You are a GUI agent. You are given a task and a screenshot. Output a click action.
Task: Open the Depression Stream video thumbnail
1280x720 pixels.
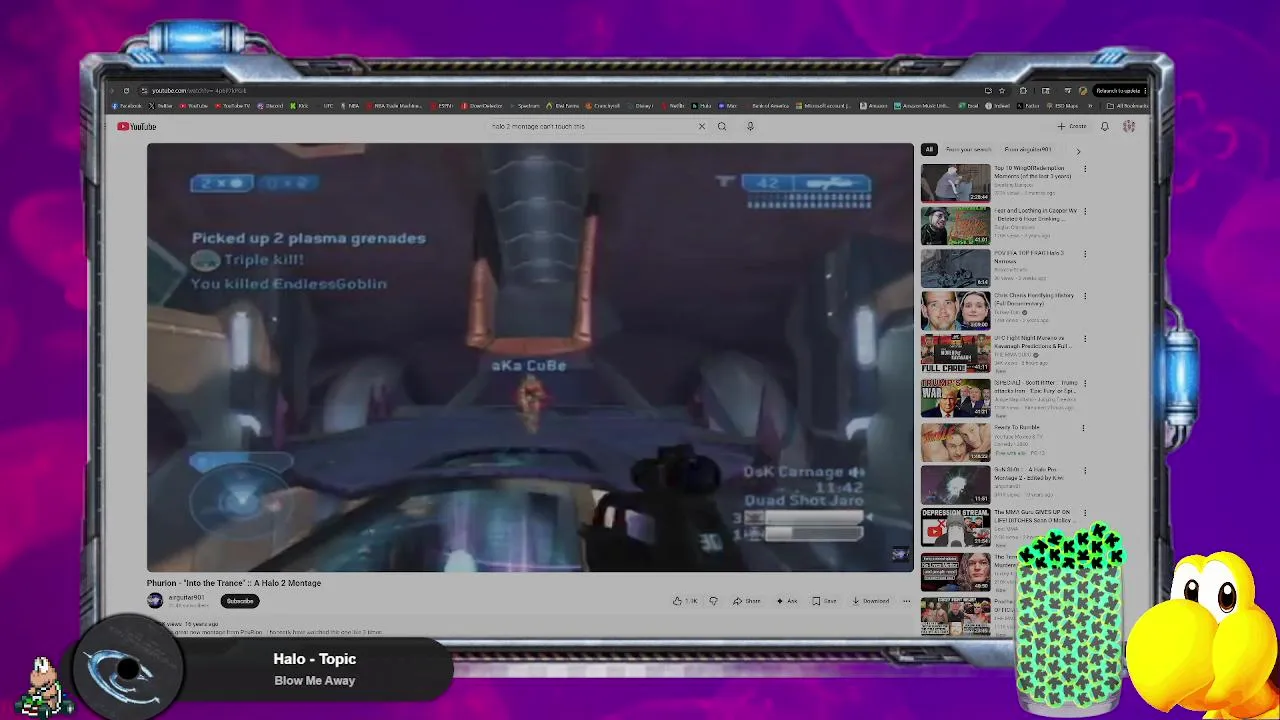pos(955,527)
